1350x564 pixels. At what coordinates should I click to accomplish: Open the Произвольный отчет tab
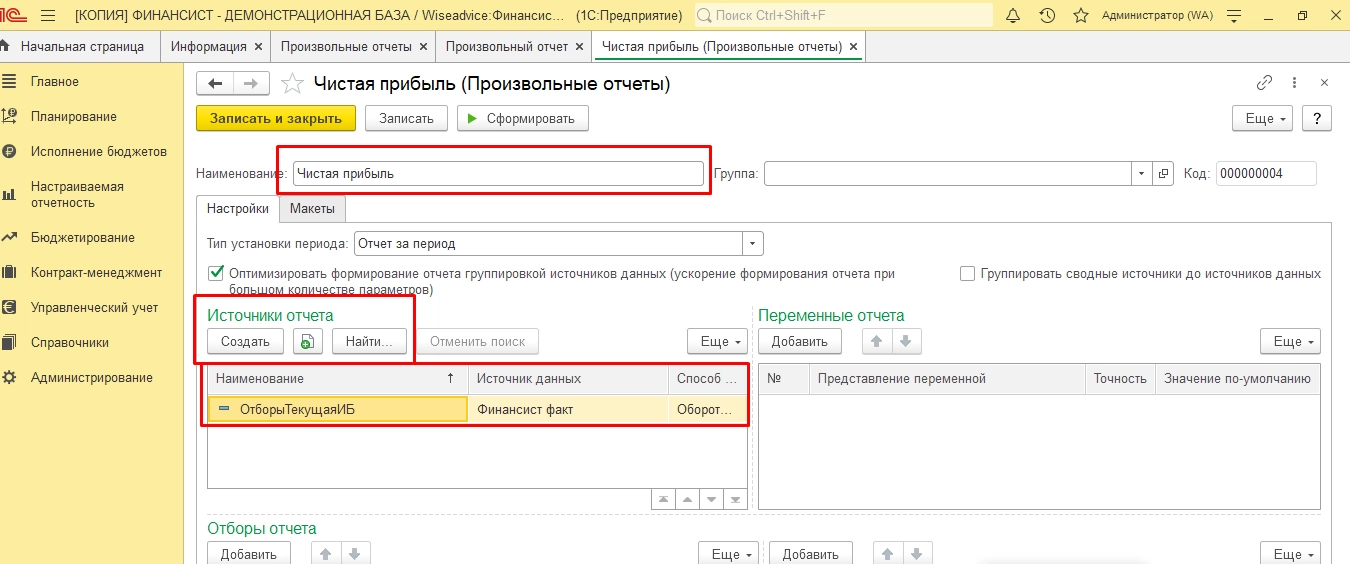click(507, 46)
